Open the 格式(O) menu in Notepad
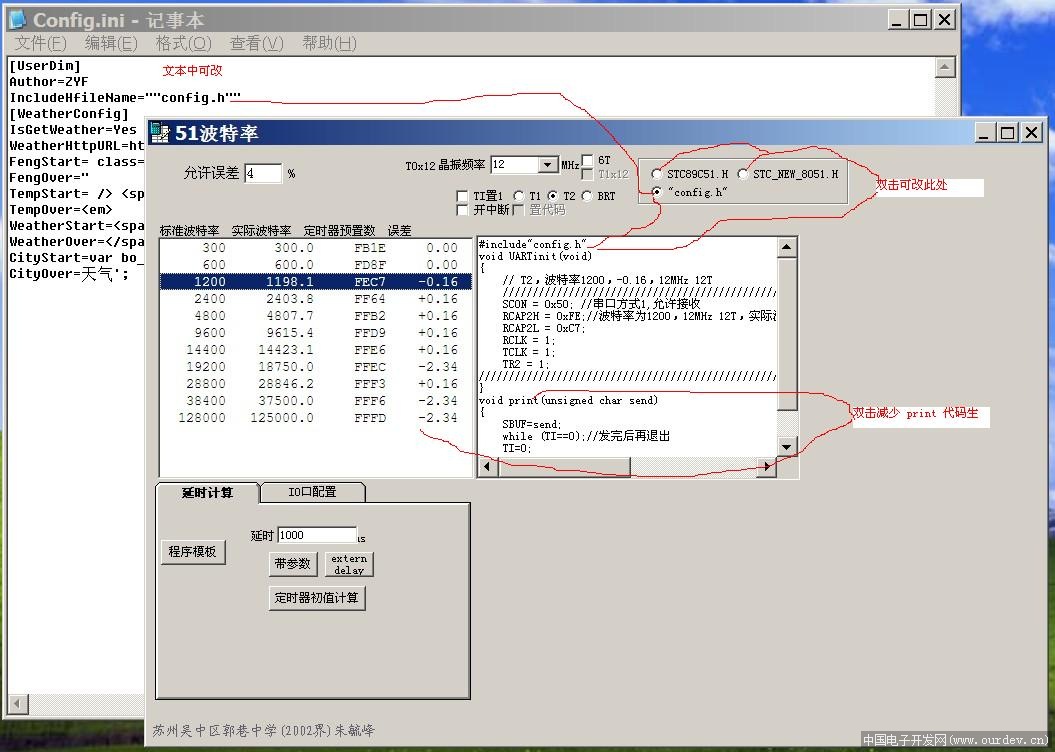 click(183, 44)
